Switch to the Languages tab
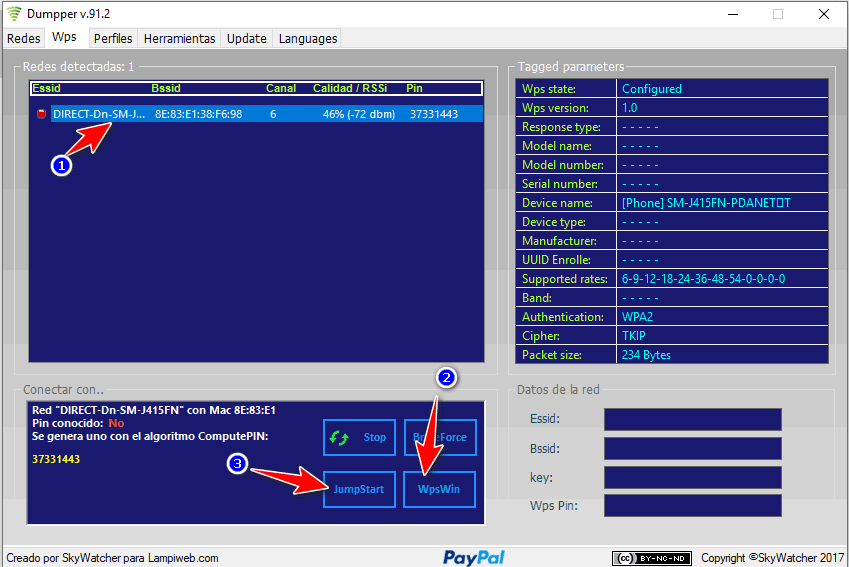This screenshot has width=849, height=567. 308,38
